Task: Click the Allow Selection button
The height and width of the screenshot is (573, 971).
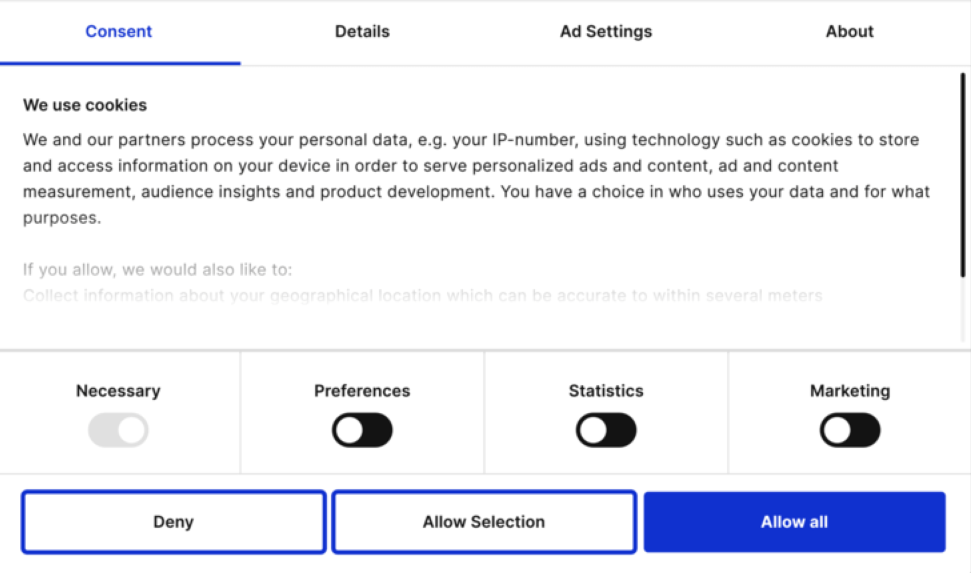Action: pyautogui.click(x=484, y=522)
